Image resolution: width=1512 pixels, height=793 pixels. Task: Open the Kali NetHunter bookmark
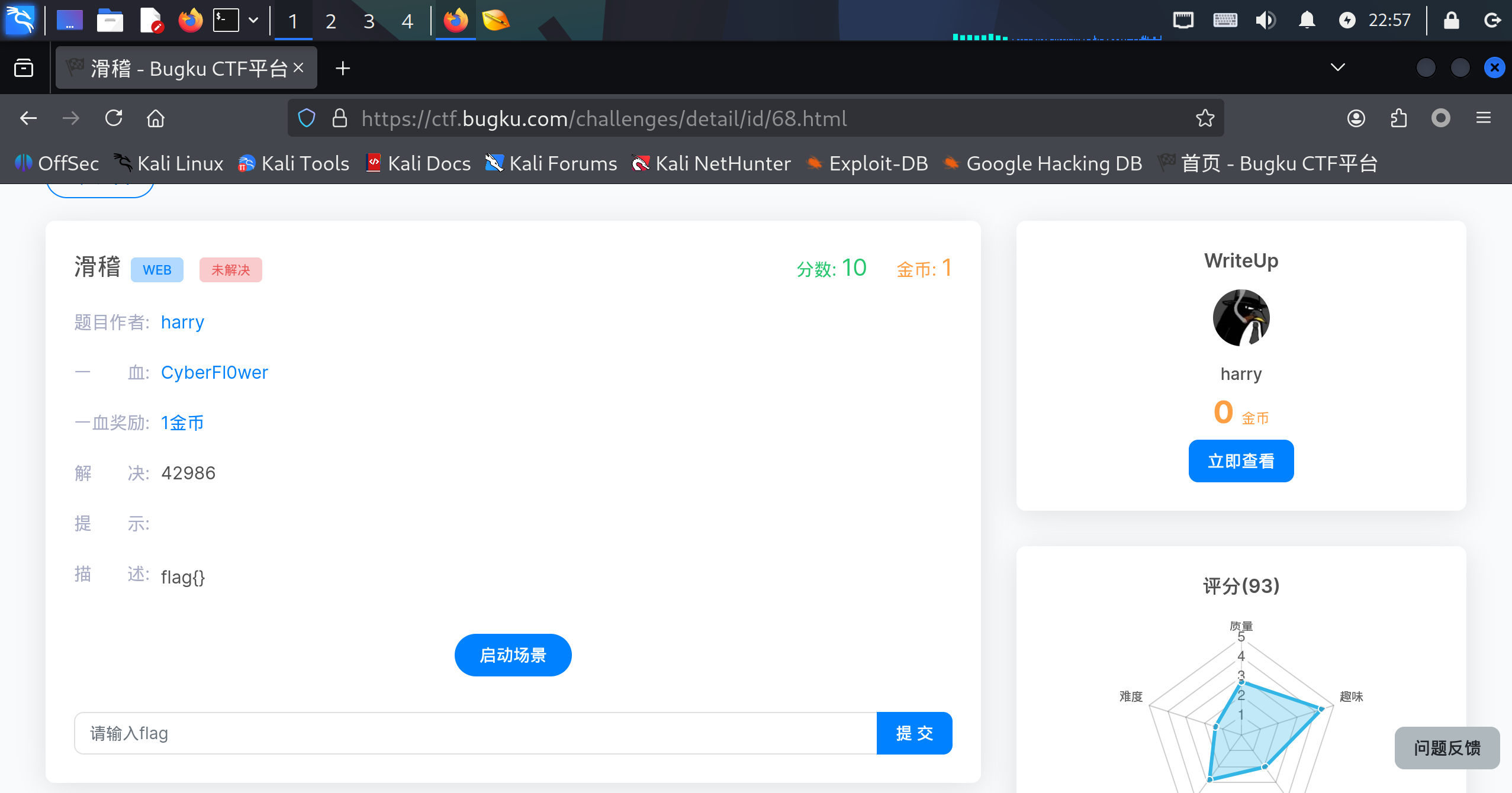pyautogui.click(x=711, y=163)
